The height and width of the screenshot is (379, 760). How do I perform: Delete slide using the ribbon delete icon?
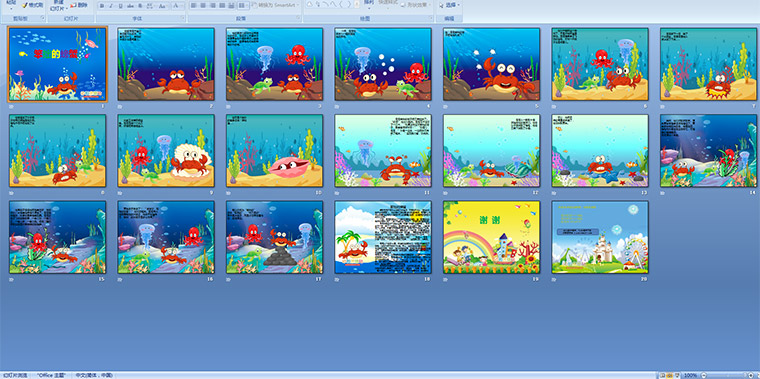click(79, 5)
